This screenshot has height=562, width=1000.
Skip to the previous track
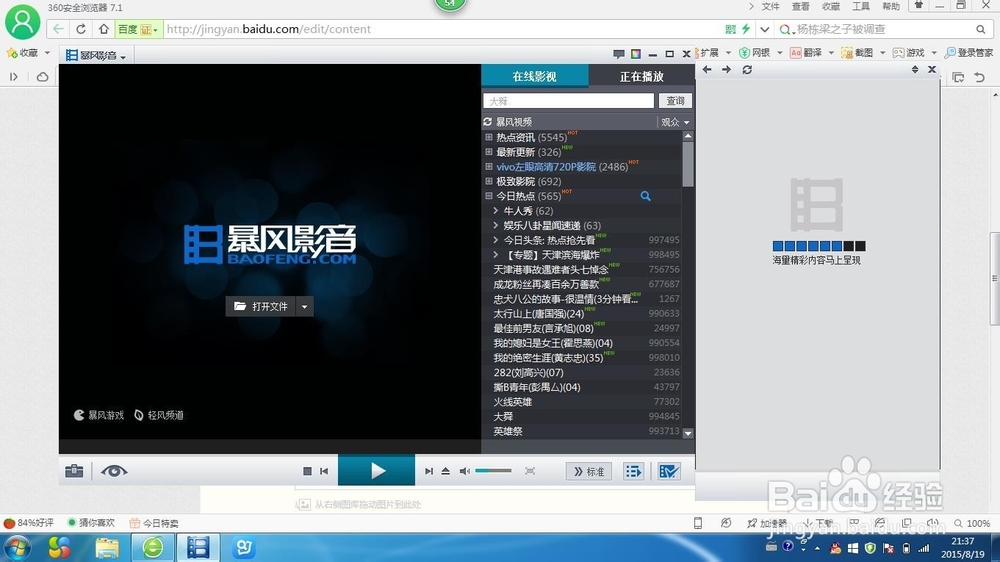click(x=324, y=471)
